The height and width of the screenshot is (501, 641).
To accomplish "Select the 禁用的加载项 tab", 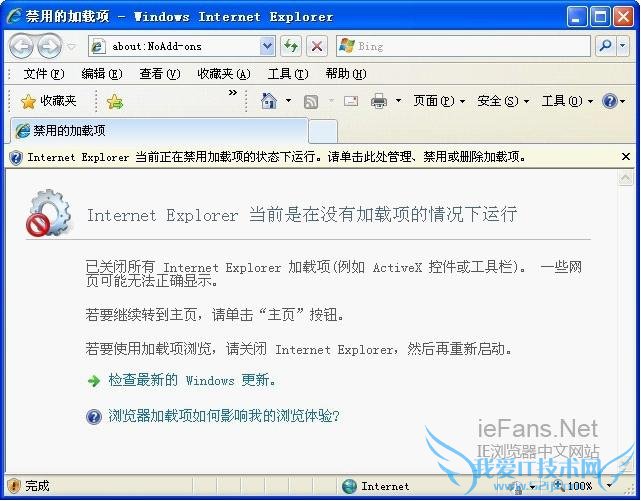I will click(x=159, y=131).
